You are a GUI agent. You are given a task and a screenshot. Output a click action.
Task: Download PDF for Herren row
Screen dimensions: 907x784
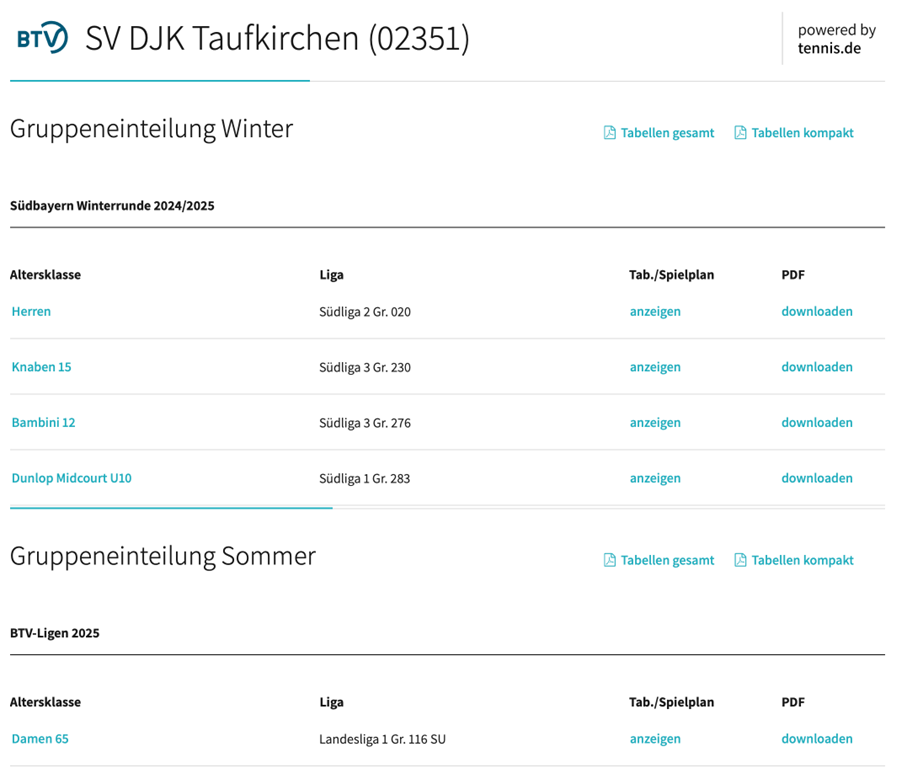[x=816, y=312]
